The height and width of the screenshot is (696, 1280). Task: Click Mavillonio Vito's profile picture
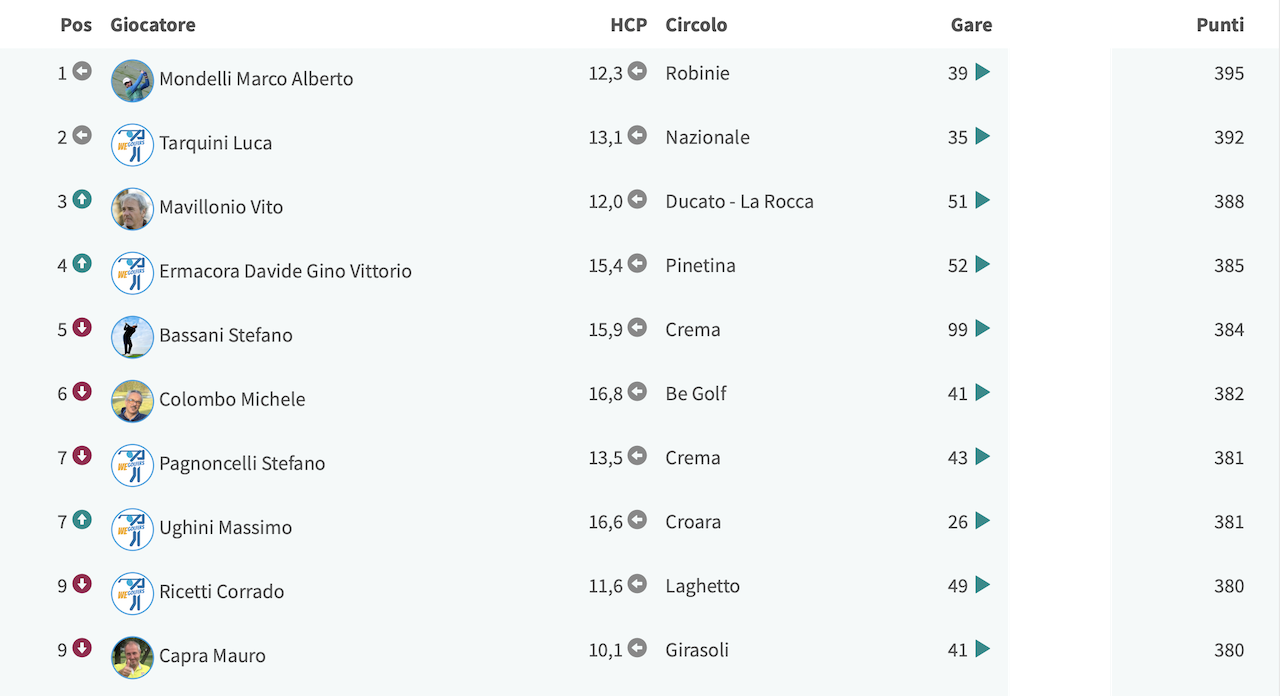coord(132,209)
